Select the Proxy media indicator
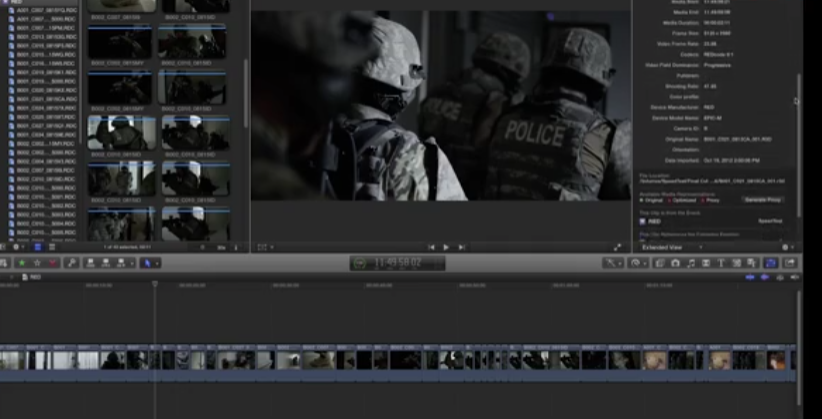Screen dimensions: 822x419 [x=710, y=200]
